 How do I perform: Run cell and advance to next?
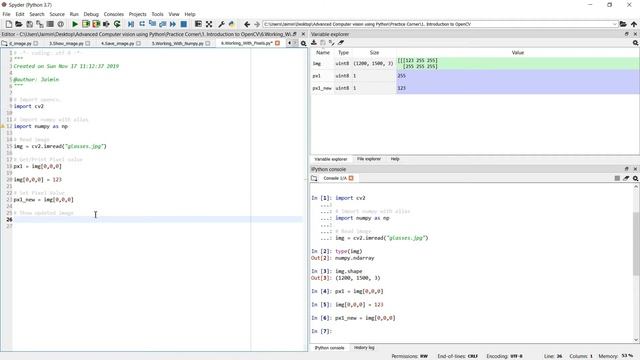pos(96,24)
